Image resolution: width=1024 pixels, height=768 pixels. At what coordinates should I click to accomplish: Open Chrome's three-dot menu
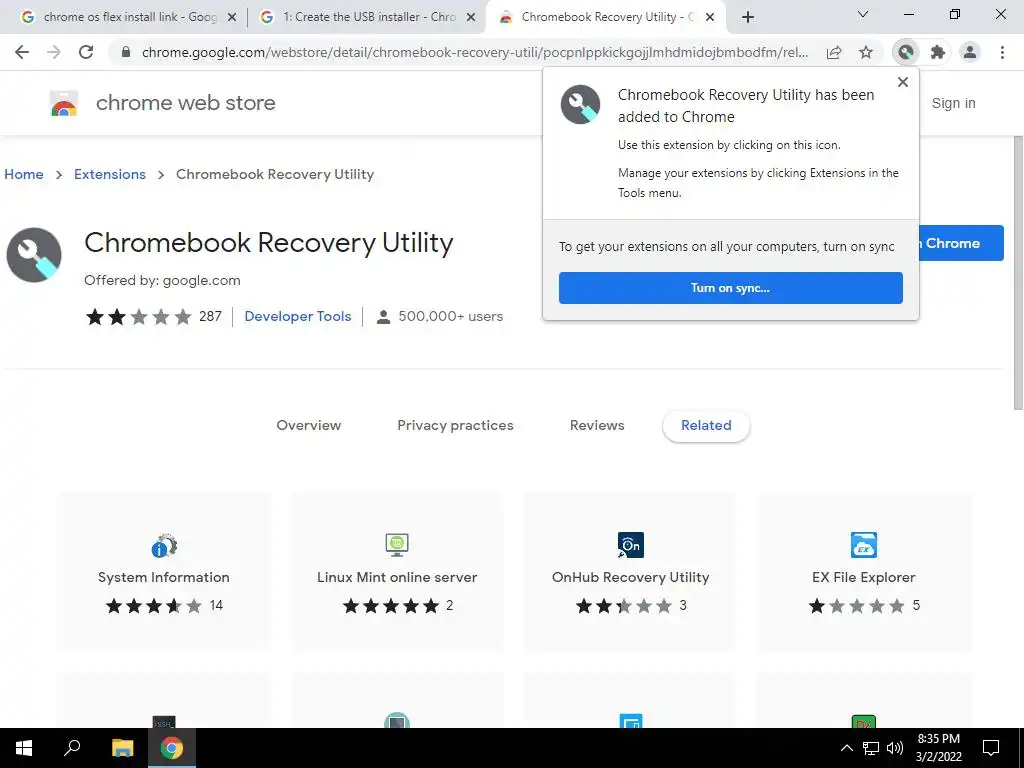[1002, 52]
